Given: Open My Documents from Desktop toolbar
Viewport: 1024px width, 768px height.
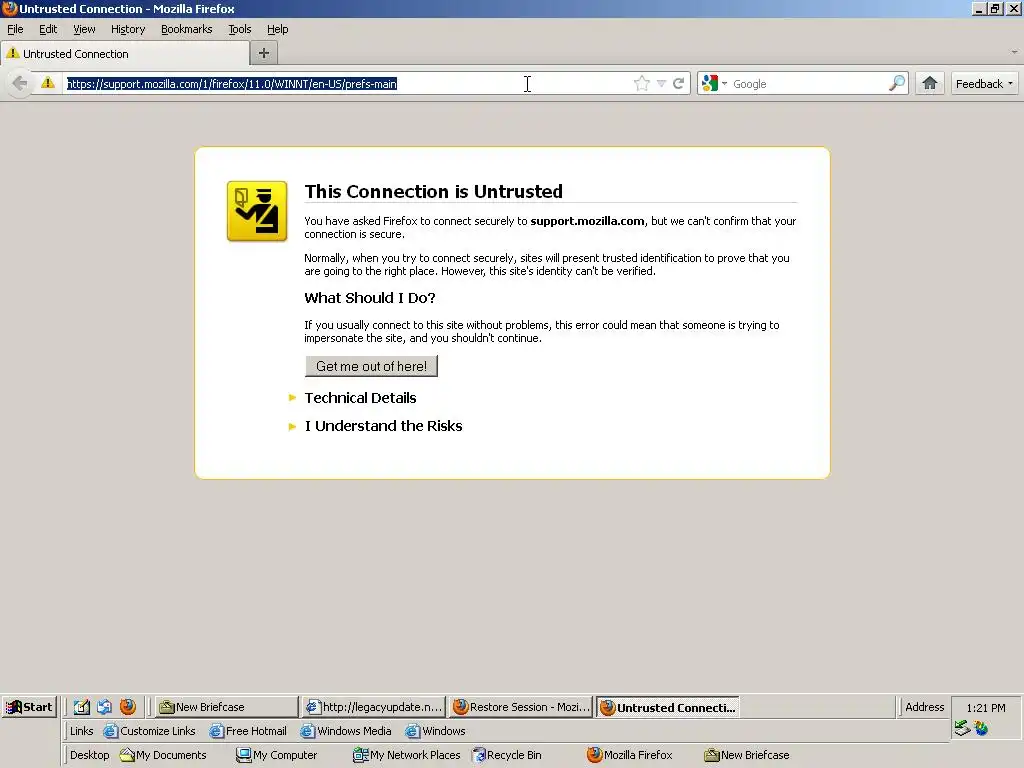Looking at the screenshot, I should coord(163,755).
